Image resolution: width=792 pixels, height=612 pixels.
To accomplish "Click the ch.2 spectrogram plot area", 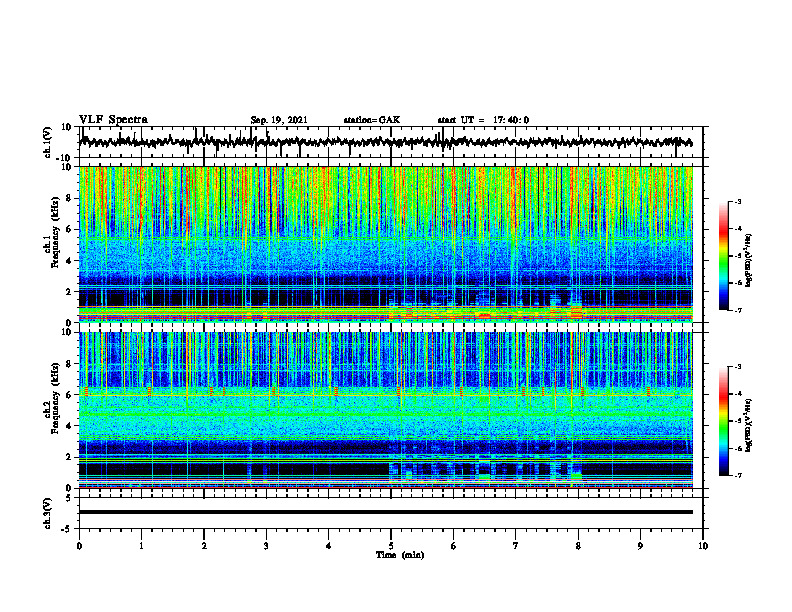I will tap(386, 410).
